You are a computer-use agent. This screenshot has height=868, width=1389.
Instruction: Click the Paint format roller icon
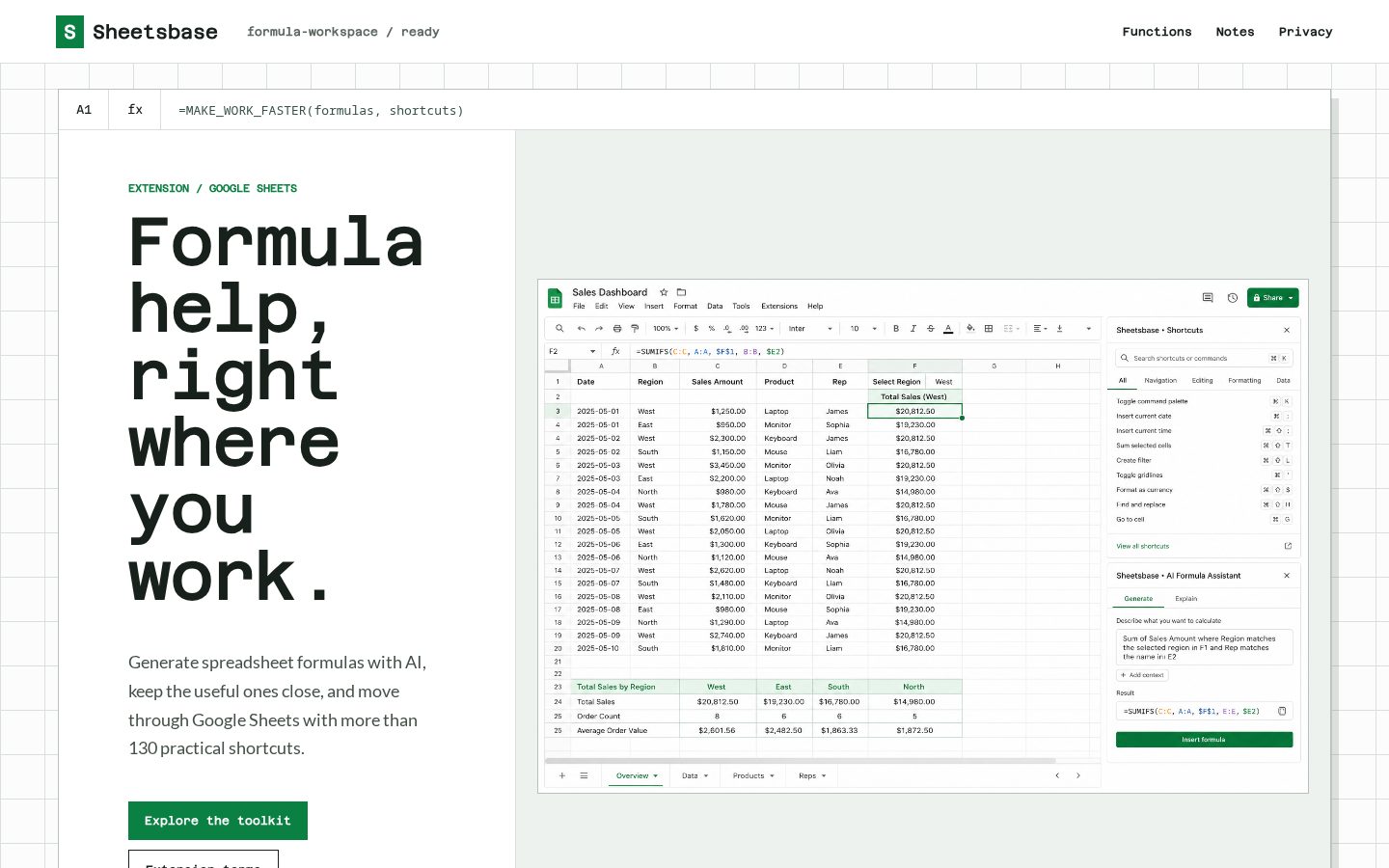(x=635, y=328)
